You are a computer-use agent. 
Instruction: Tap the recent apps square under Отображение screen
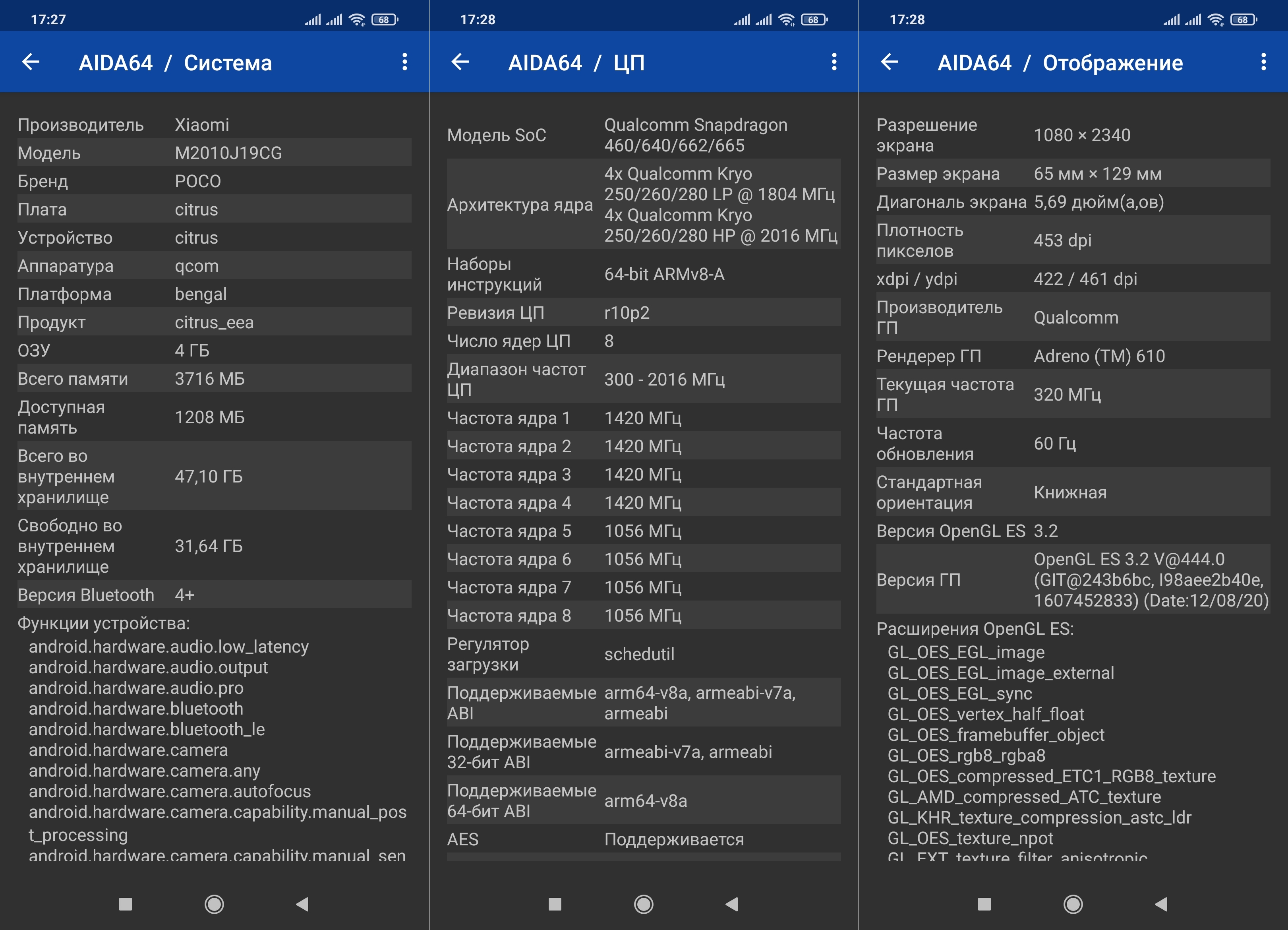[984, 904]
